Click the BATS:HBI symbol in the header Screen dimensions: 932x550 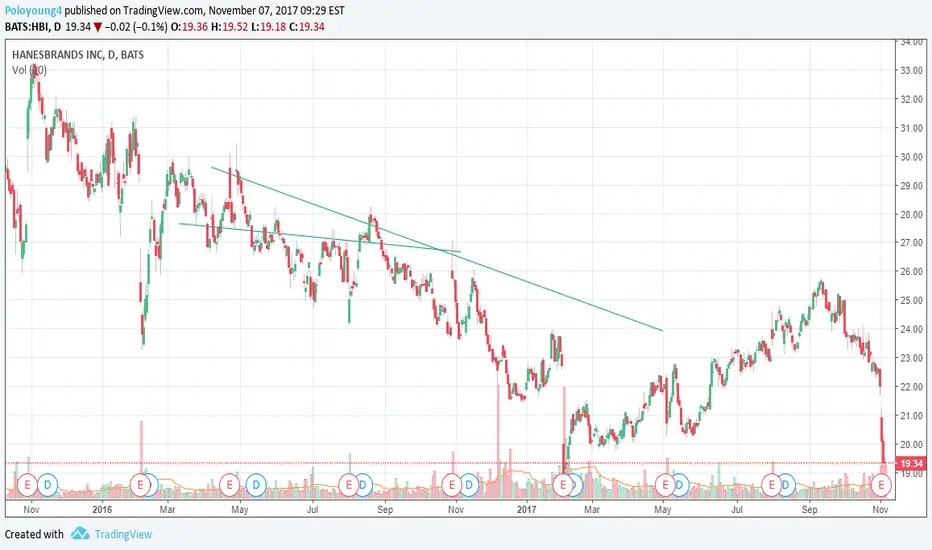pyautogui.click(x=27, y=27)
